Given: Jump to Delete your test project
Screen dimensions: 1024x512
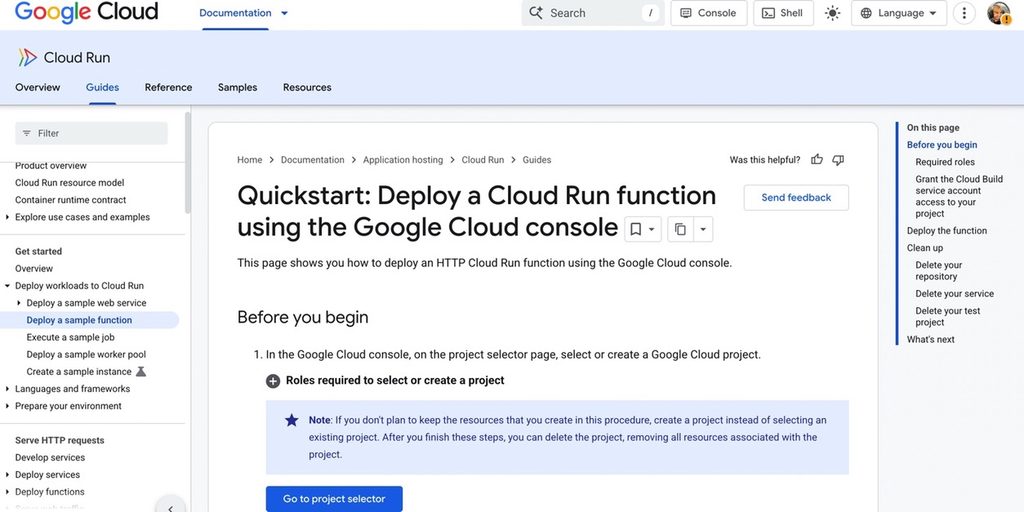Looking at the screenshot, I should pos(948,317).
